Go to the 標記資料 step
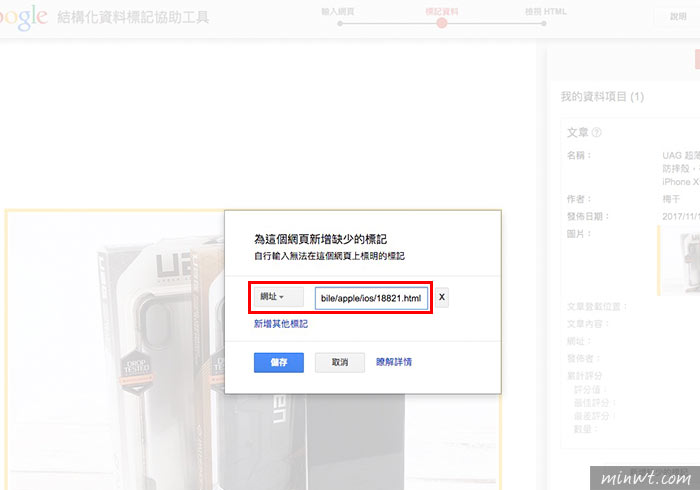 [442, 12]
